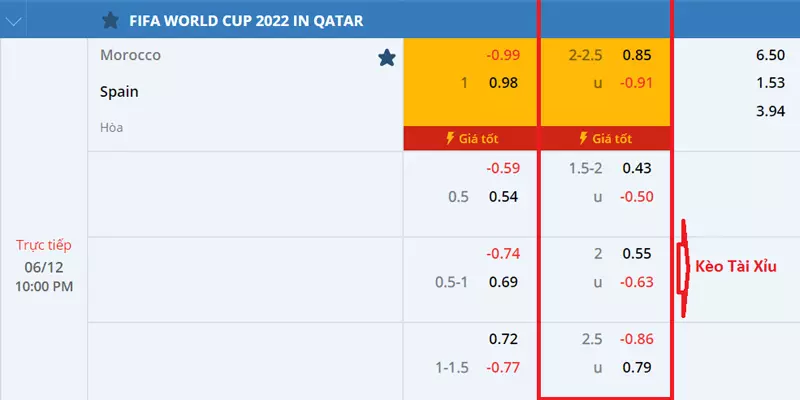Open the Morocco team name link
Viewport: 800px width, 400px height.
131,55
